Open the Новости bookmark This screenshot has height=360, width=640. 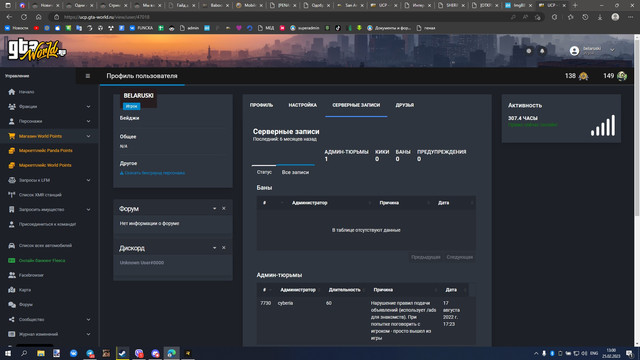click(16, 28)
